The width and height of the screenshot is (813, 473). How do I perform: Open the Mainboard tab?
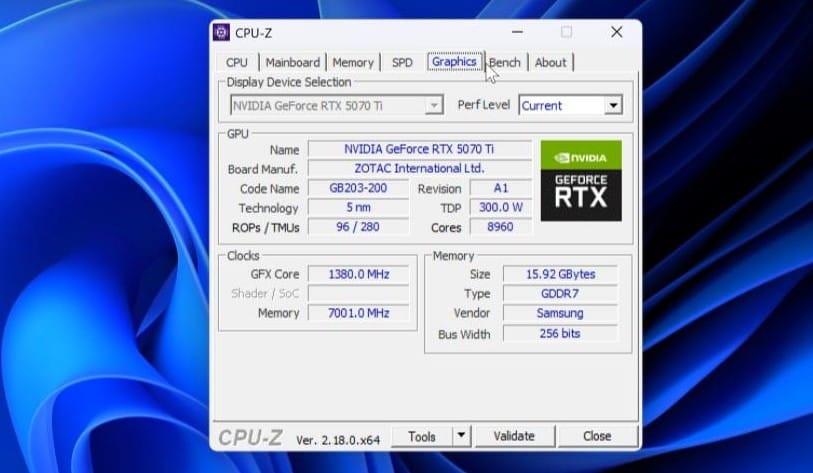(292, 62)
